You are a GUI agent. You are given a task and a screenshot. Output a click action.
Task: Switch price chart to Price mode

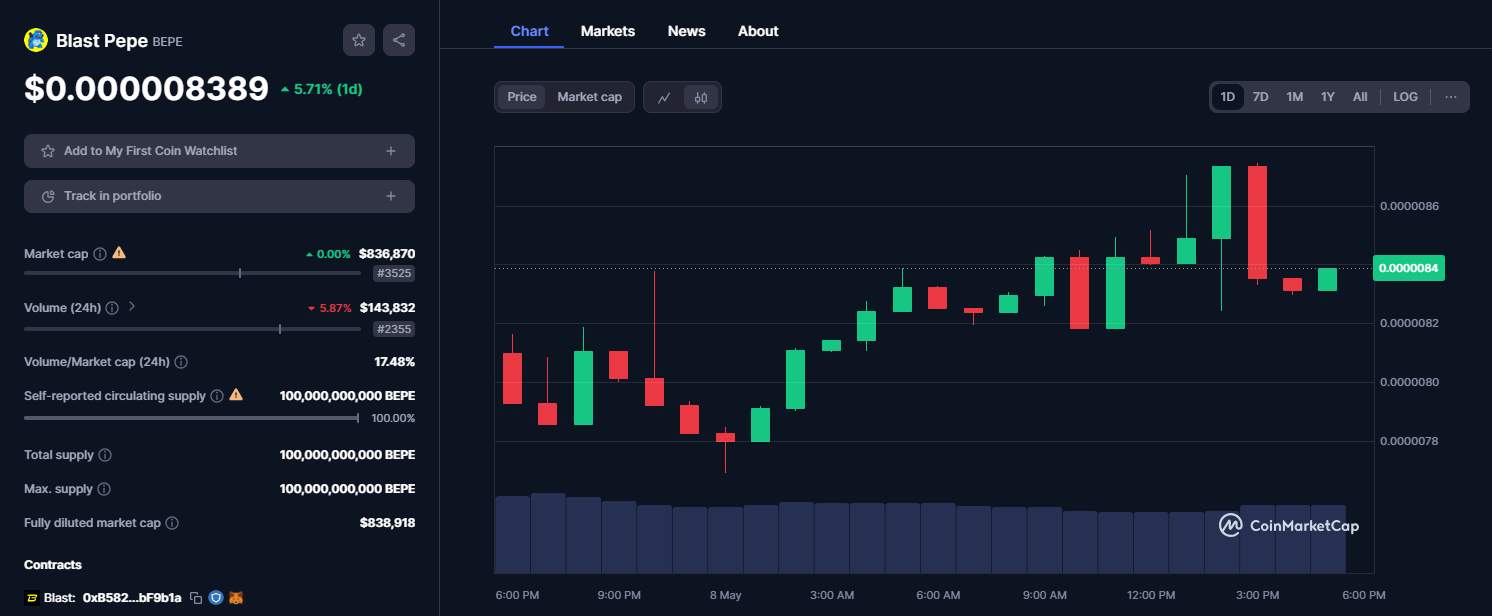[521, 96]
